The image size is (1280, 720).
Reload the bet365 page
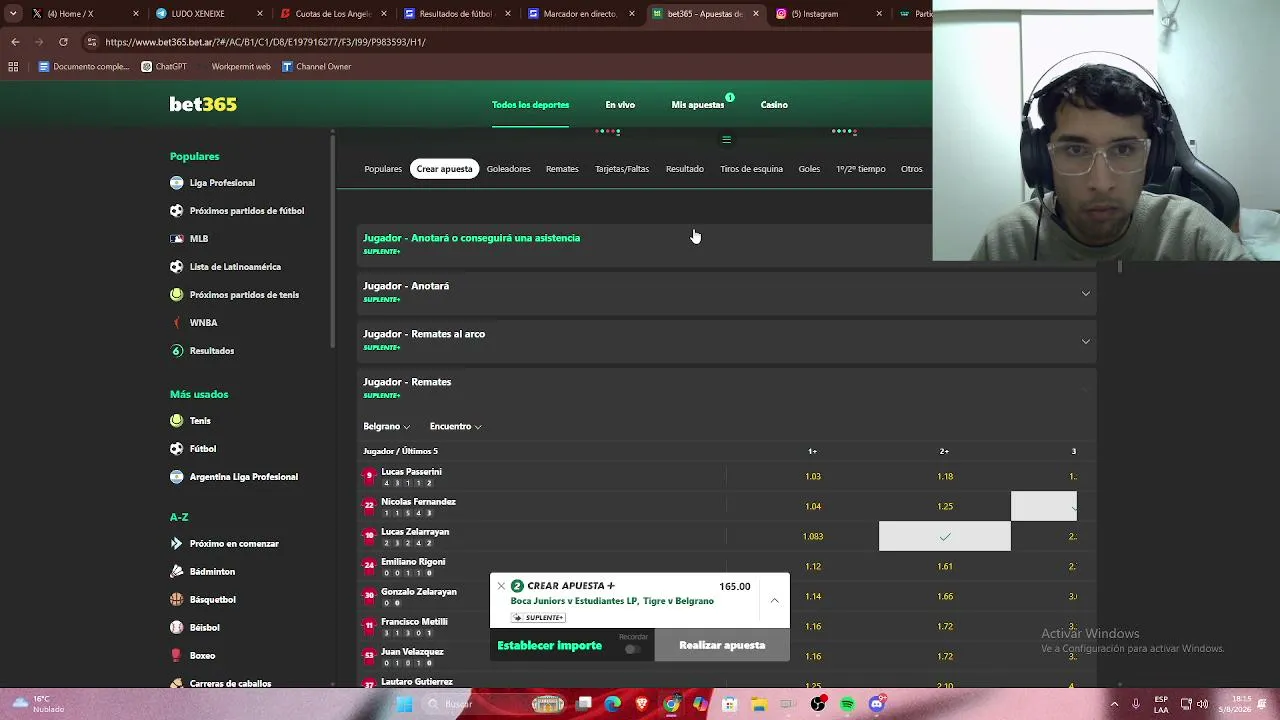click(63, 42)
